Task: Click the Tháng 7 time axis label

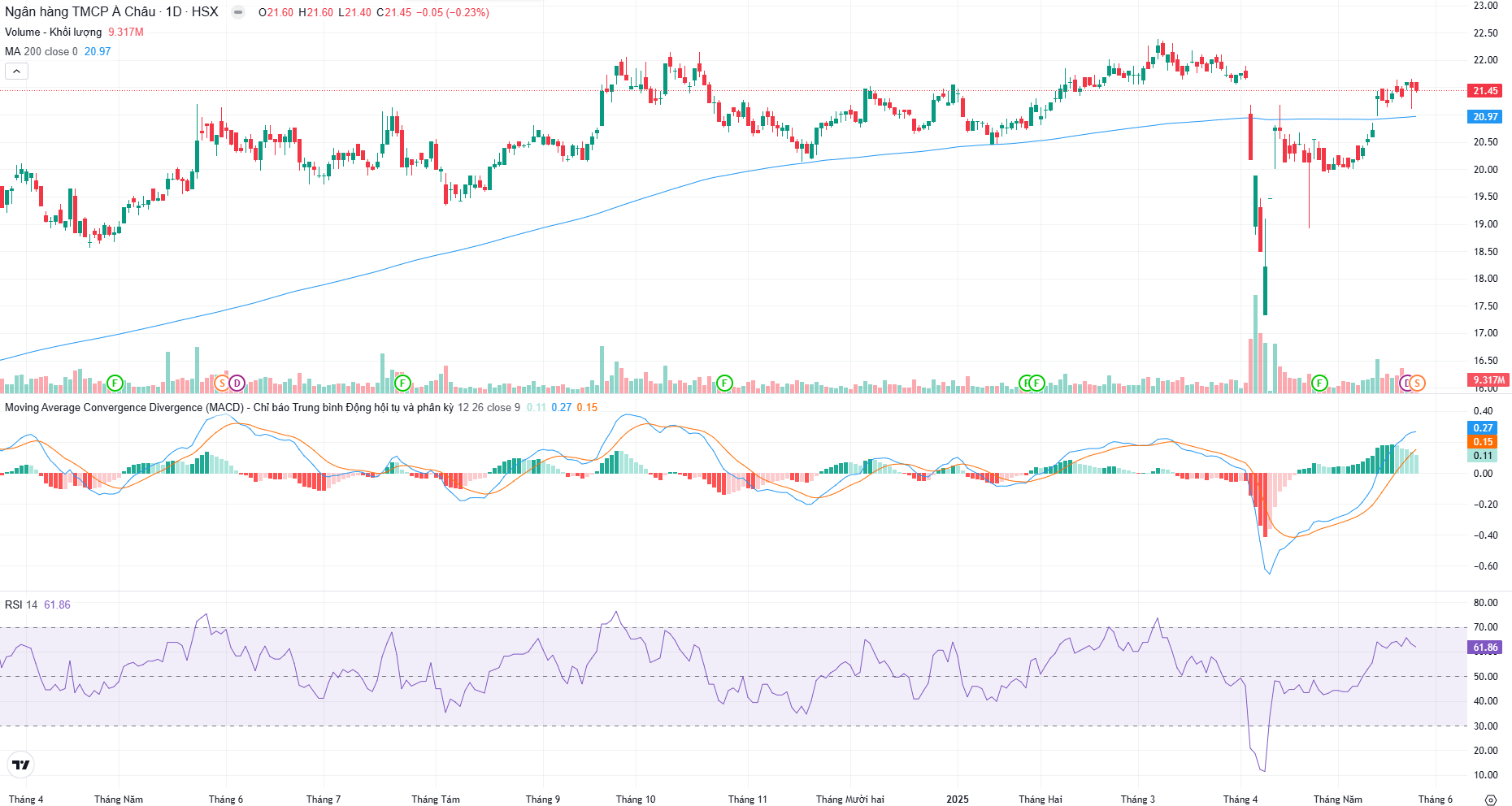Action: (324, 799)
